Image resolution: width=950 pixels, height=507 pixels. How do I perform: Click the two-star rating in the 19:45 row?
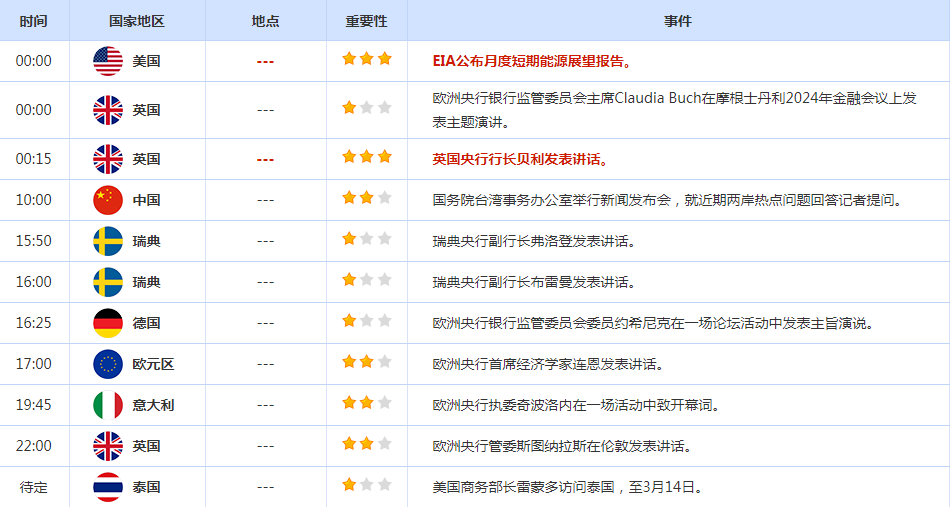click(367, 403)
